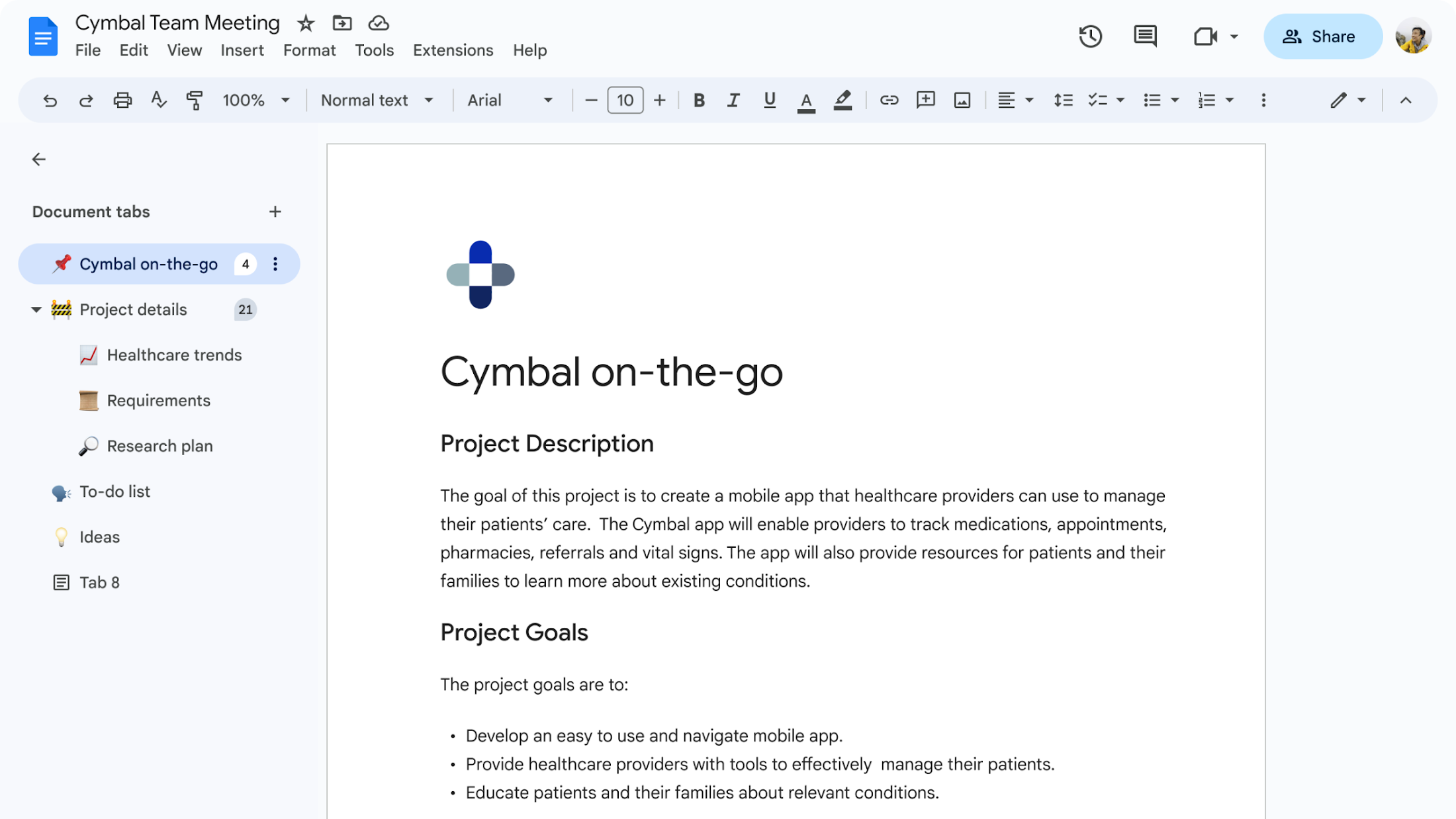Click the Text highlight color icon

pos(843,100)
